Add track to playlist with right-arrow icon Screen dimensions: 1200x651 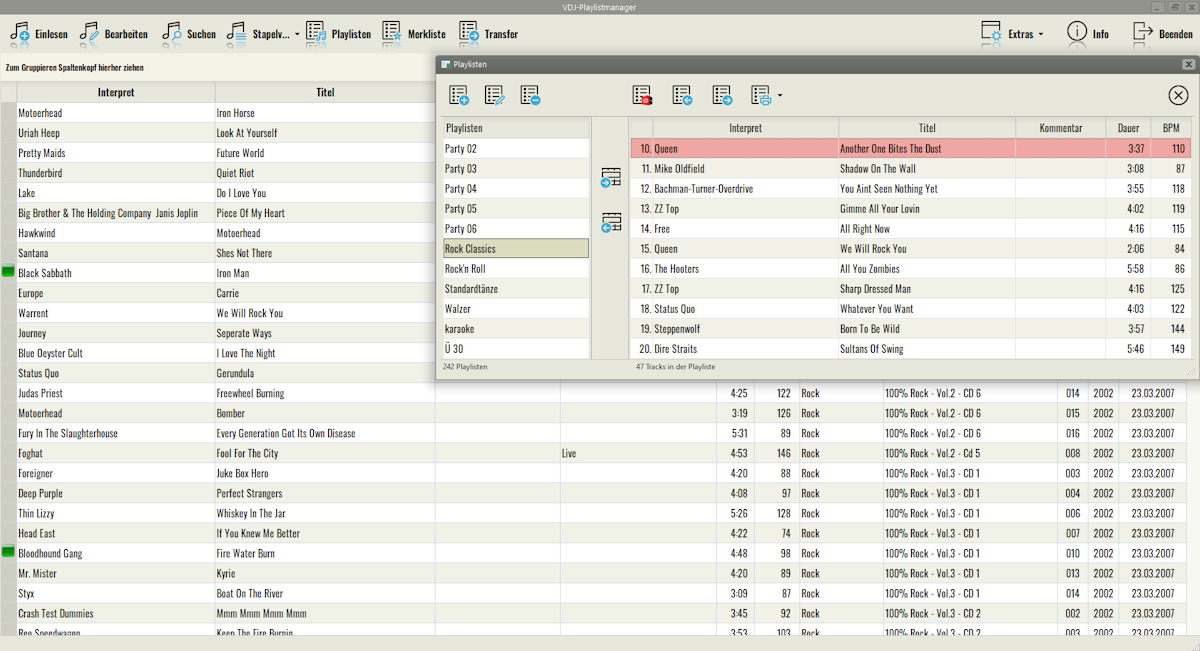click(611, 178)
